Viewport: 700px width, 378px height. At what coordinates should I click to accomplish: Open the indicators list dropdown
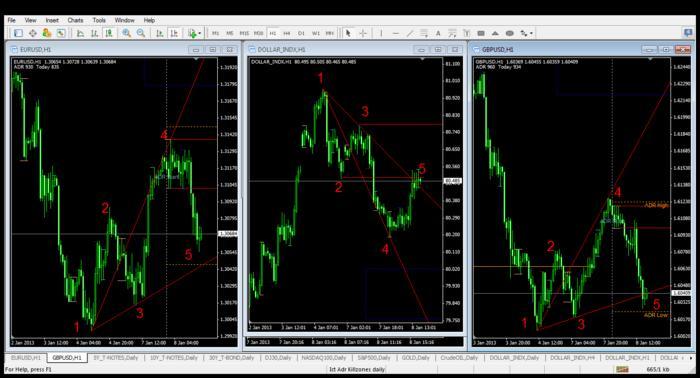coord(194,33)
